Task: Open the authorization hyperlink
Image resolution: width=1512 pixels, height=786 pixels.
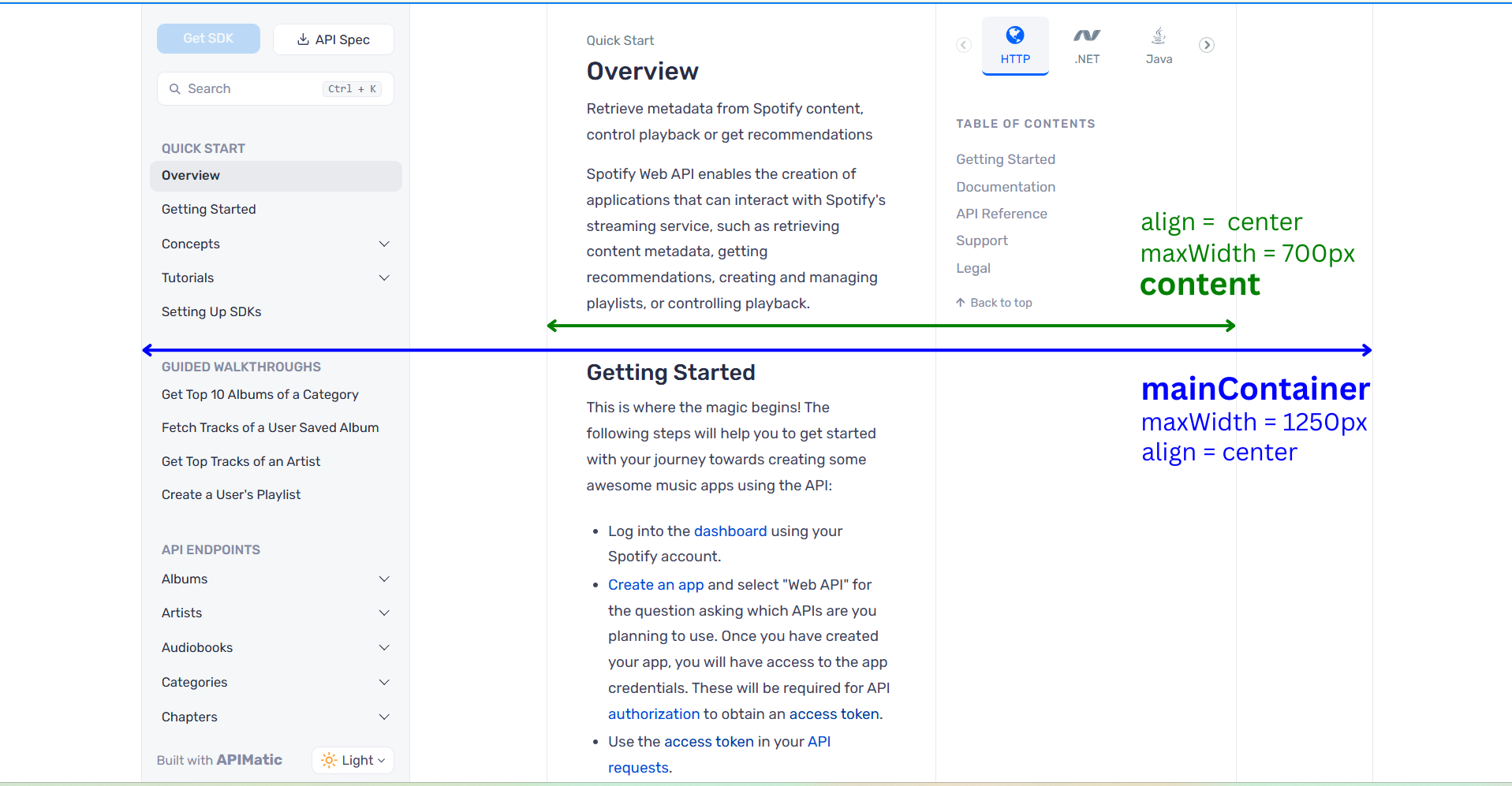Action: point(654,714)
